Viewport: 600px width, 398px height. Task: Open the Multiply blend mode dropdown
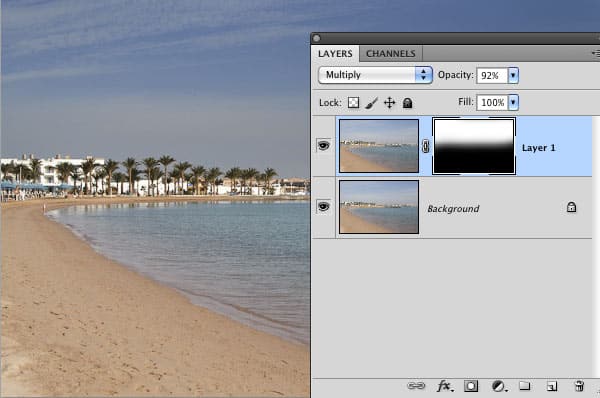375,75
